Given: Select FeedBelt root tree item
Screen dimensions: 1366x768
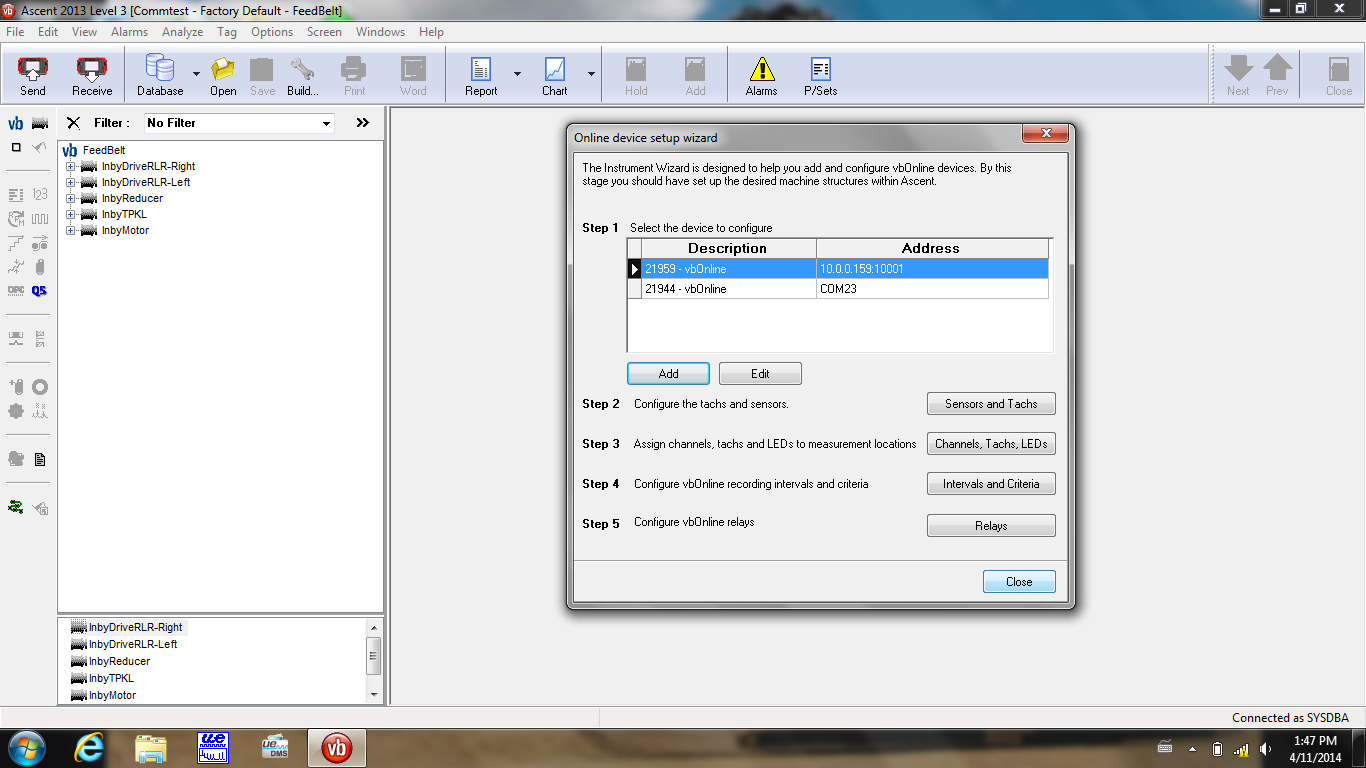Looking at the screenshot, I should pos(104,150).
